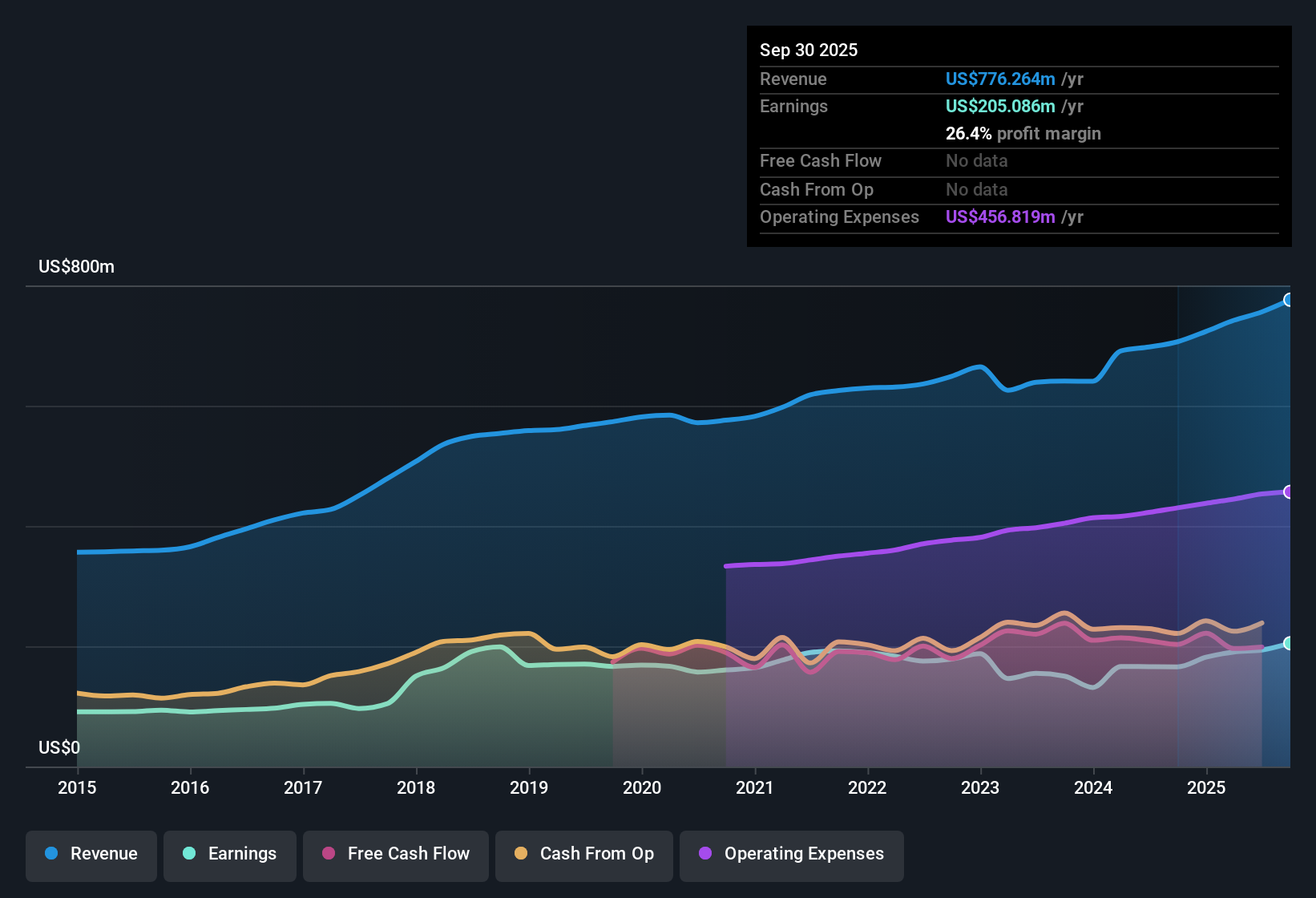Open the Sep 30 2025 tooltip header
Screen dimensions: 1316x898
pos(809,50)
